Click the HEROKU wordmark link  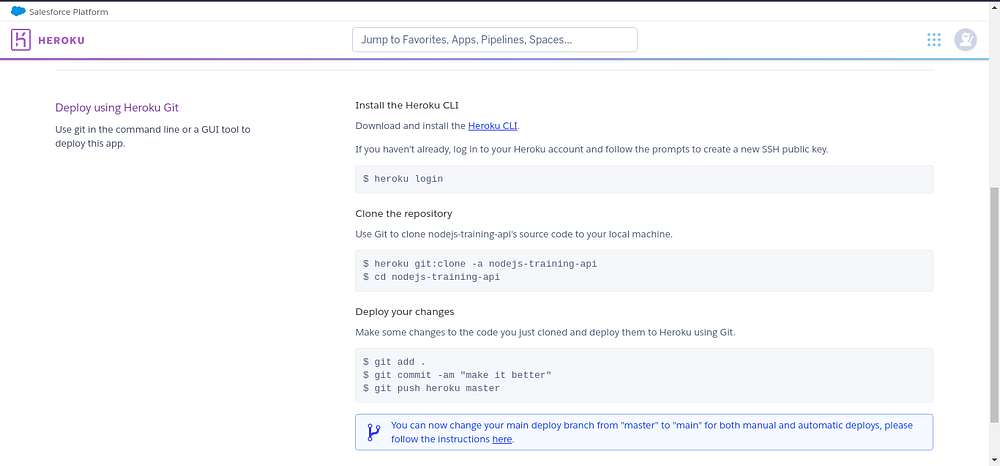(61, 40)
